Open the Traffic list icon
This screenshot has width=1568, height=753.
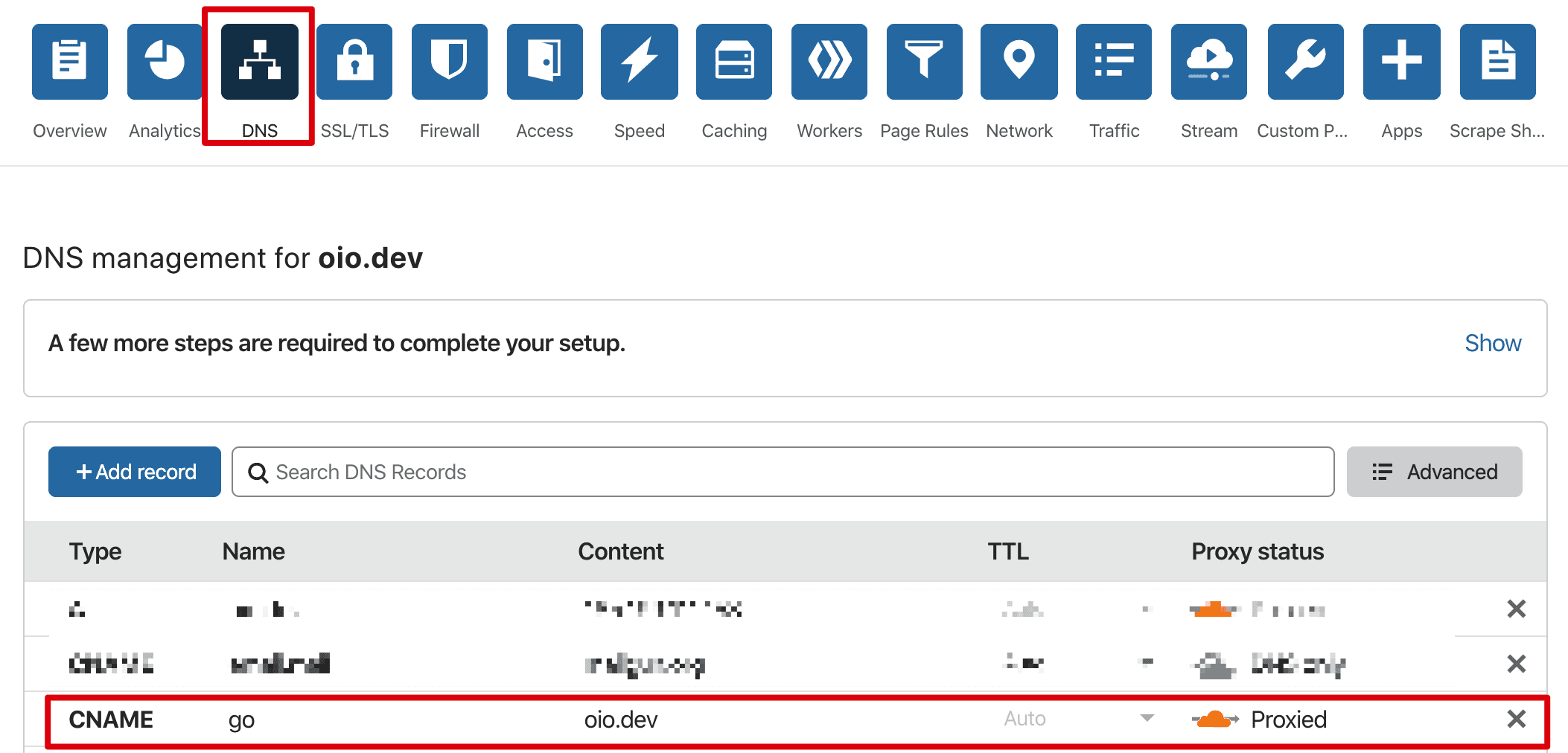point(1114,62)
